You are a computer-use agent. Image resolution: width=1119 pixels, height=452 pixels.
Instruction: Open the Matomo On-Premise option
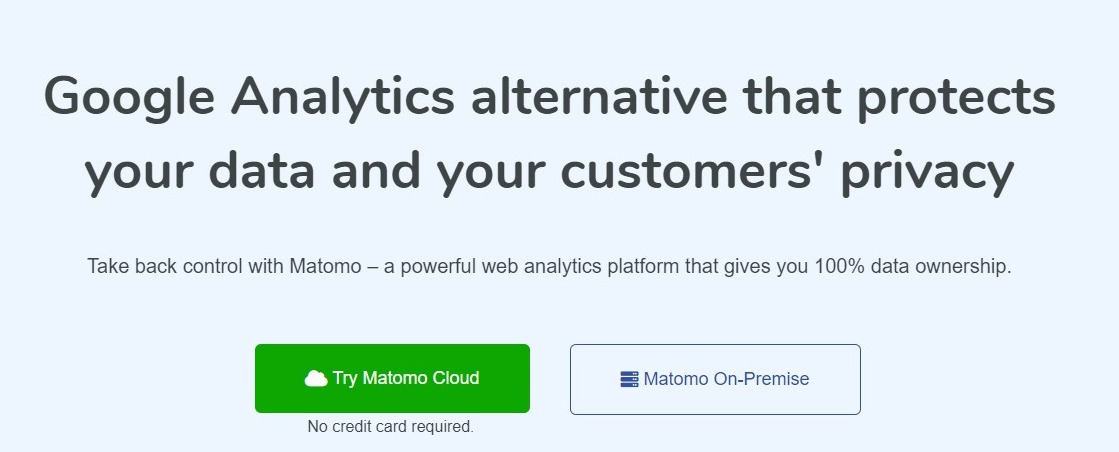click(x=714, y=379)
